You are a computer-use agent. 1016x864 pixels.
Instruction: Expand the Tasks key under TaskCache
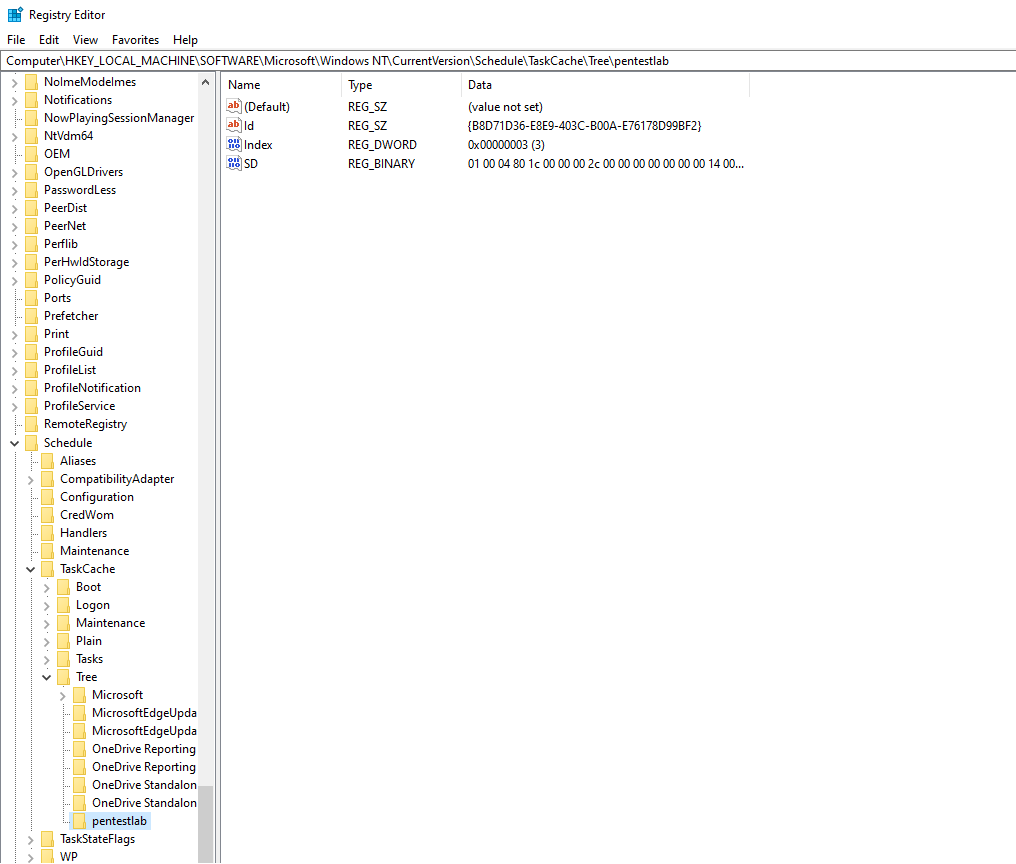[x=47, y=659]
